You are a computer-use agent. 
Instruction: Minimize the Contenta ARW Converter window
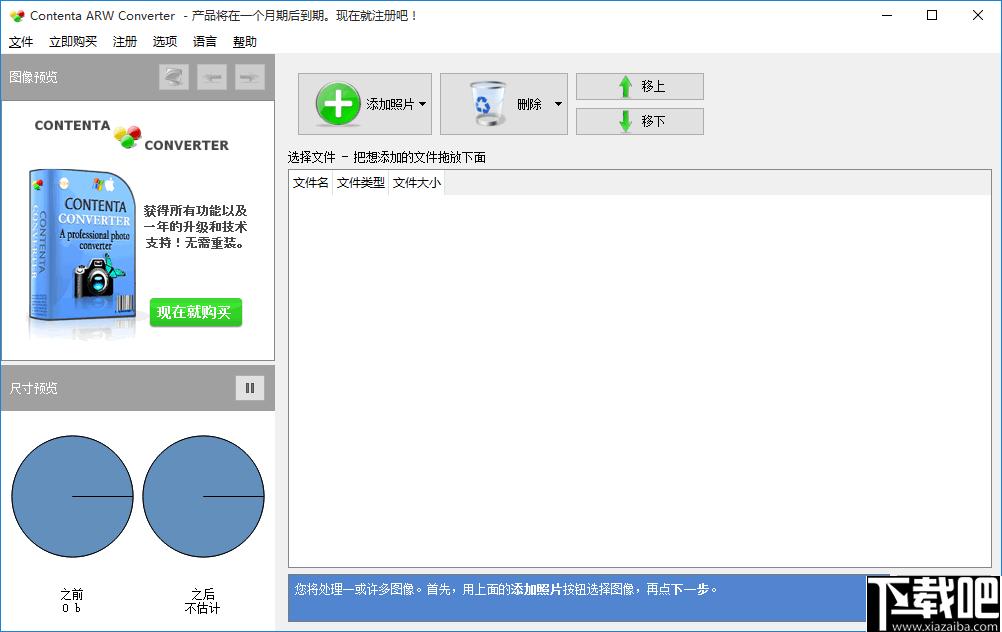click(x=886, y=15)
